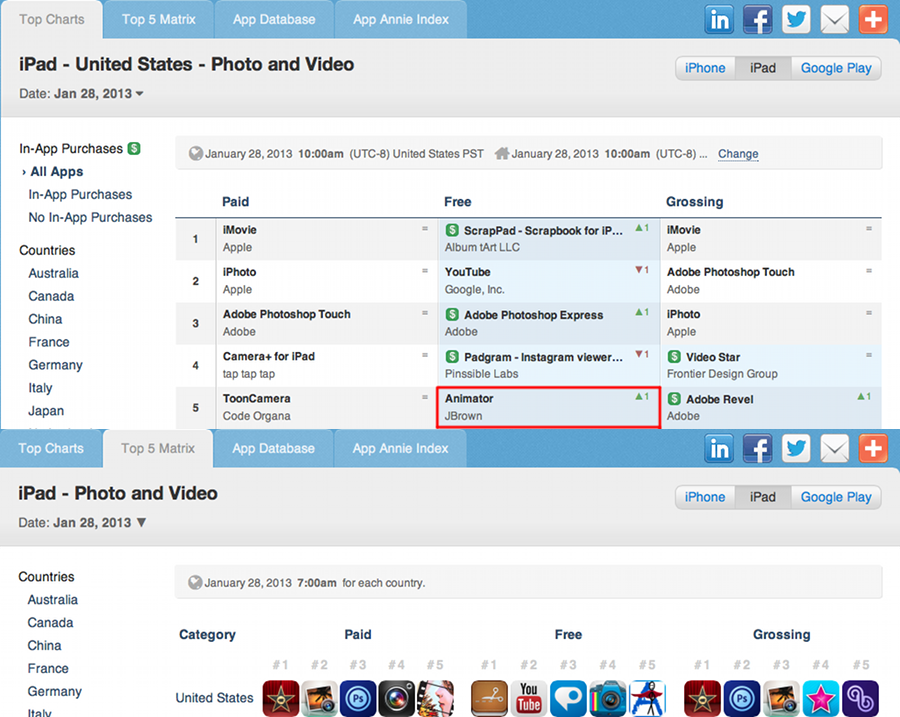900x717 pixels.
Task: Open Grossing #4 Video Star pink star icon
Action: click(x=821, y=699)
